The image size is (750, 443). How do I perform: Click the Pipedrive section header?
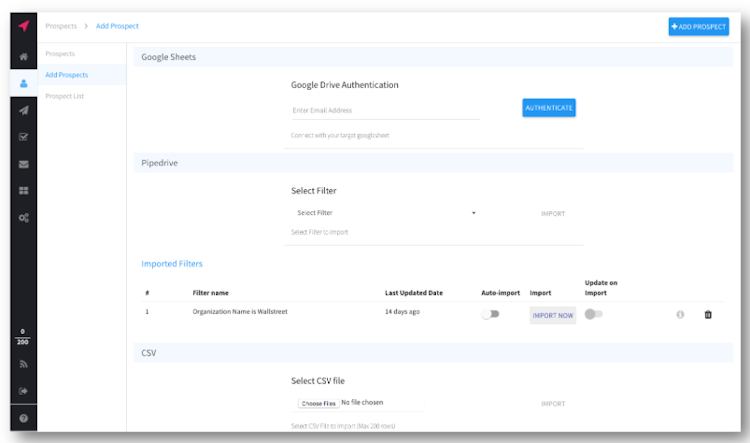[x=433, y=163]
